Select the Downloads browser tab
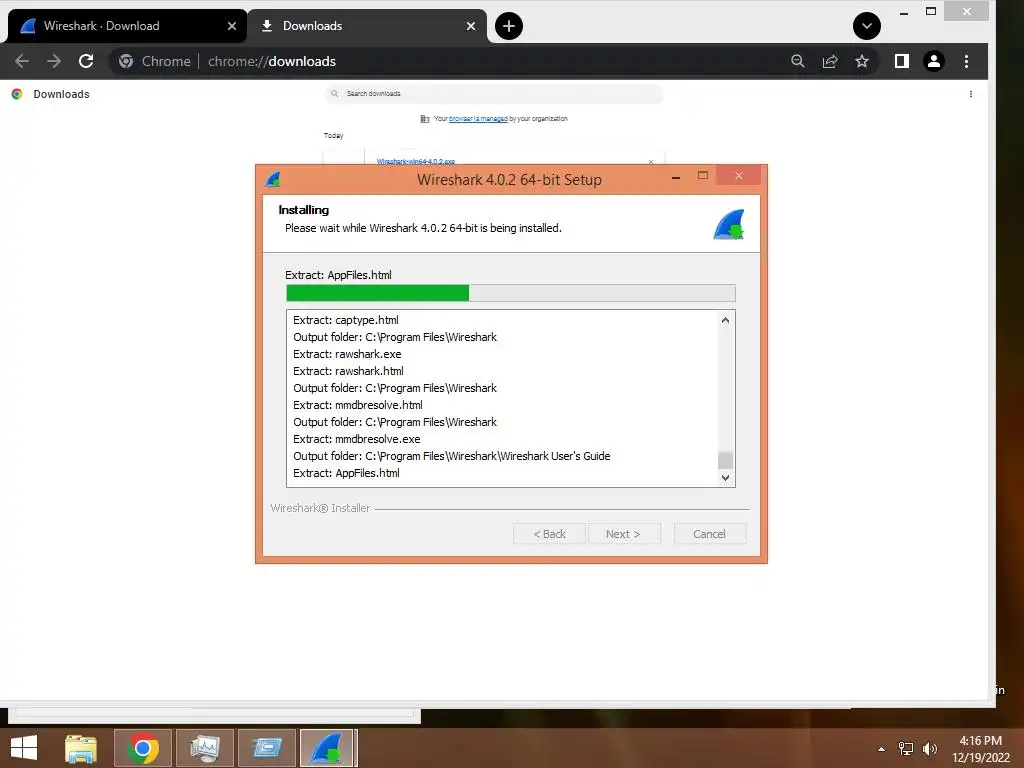The width and height of the screenshot is (1024, 768). coord(367,26)
